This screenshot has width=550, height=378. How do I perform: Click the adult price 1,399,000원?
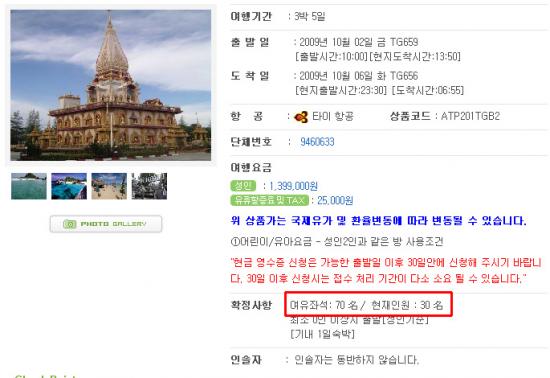click(x=294, y=186)
